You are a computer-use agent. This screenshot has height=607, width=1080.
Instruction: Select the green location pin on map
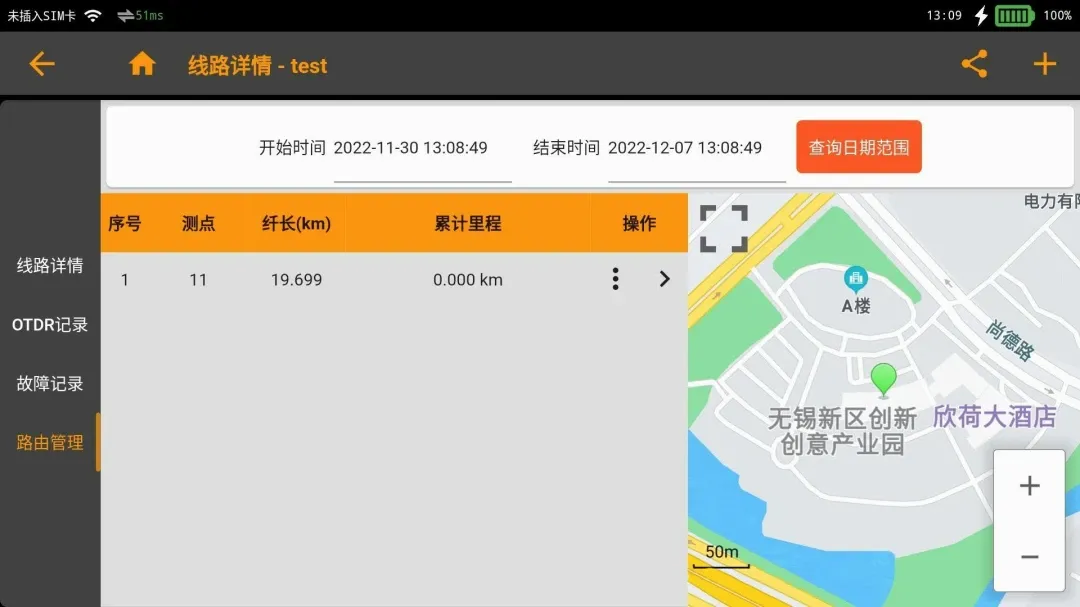[x=883, y=380]
